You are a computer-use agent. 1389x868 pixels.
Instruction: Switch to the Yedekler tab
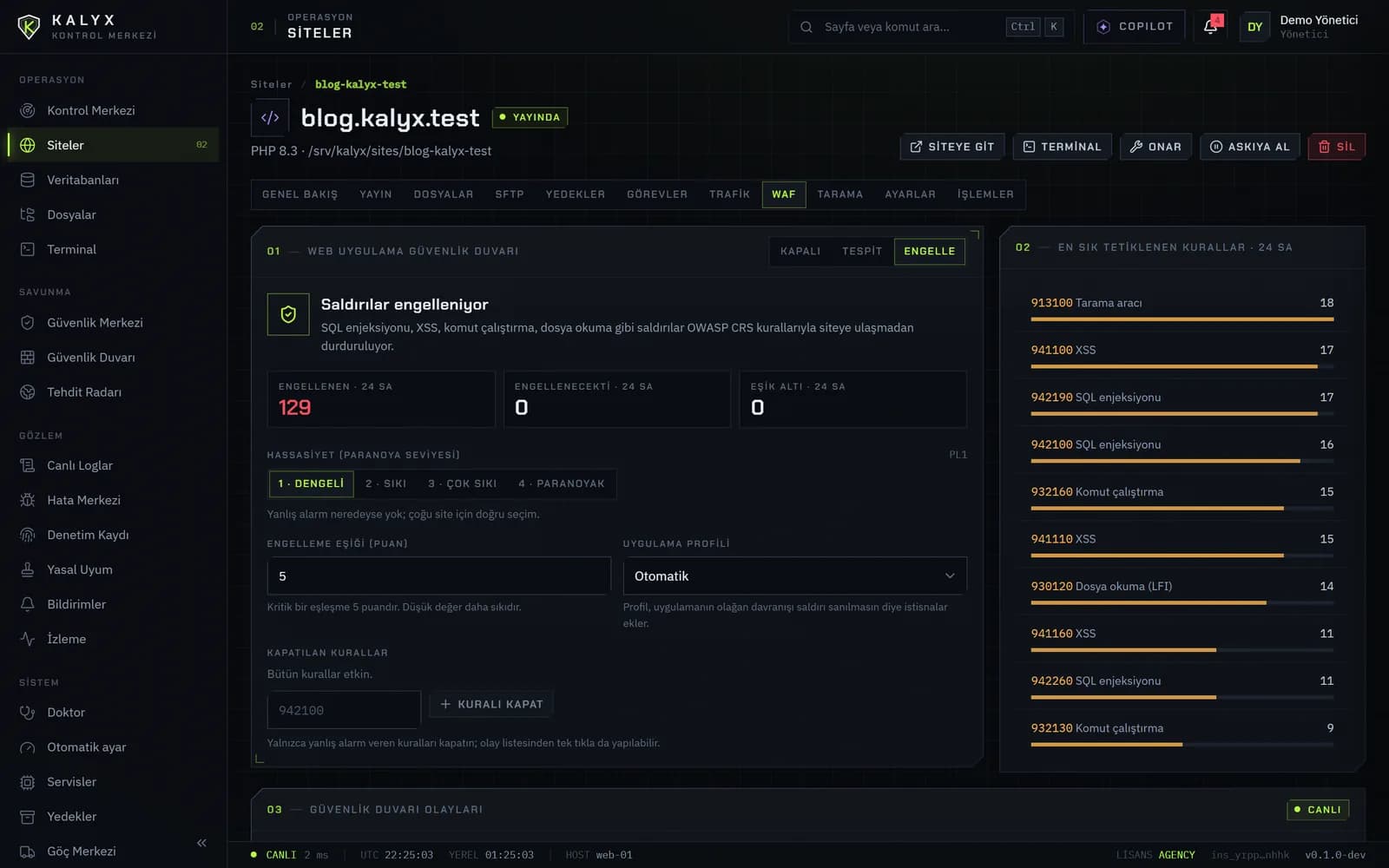click(575, 194)
